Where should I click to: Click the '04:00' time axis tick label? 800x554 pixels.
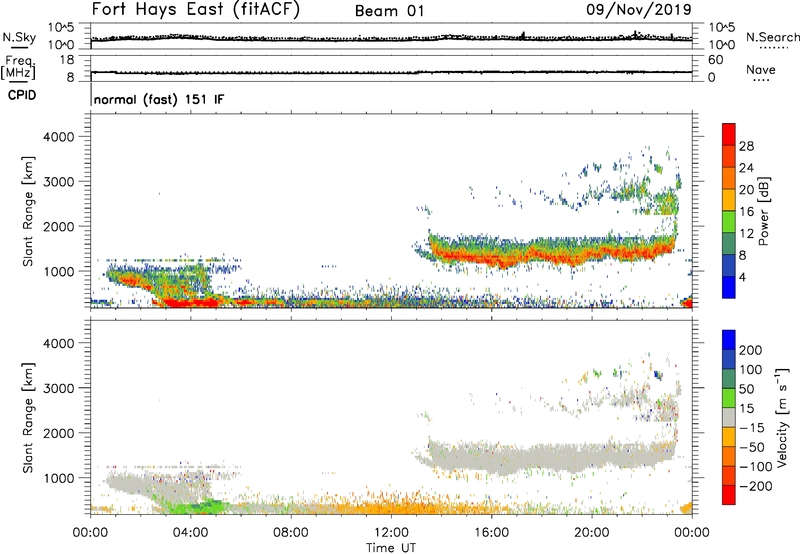click(x=191, y=533)
